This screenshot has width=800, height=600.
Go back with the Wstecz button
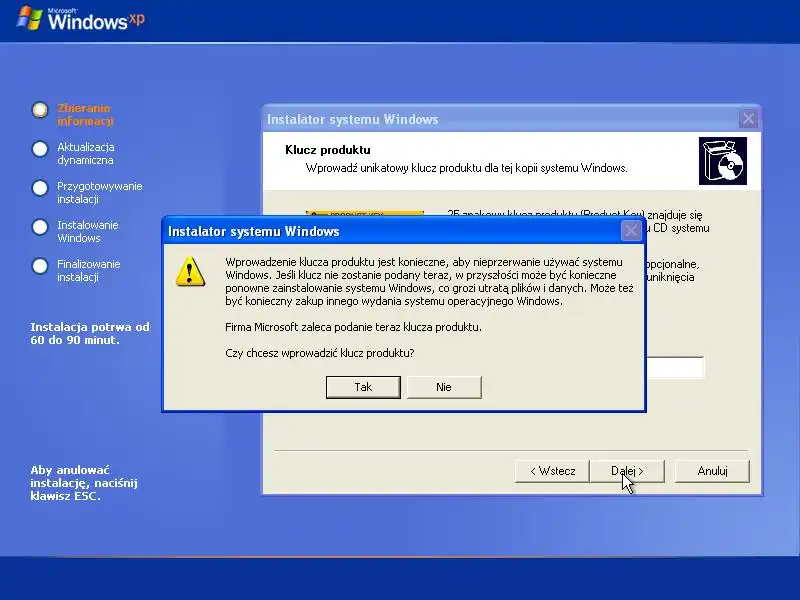coord(552,471)
